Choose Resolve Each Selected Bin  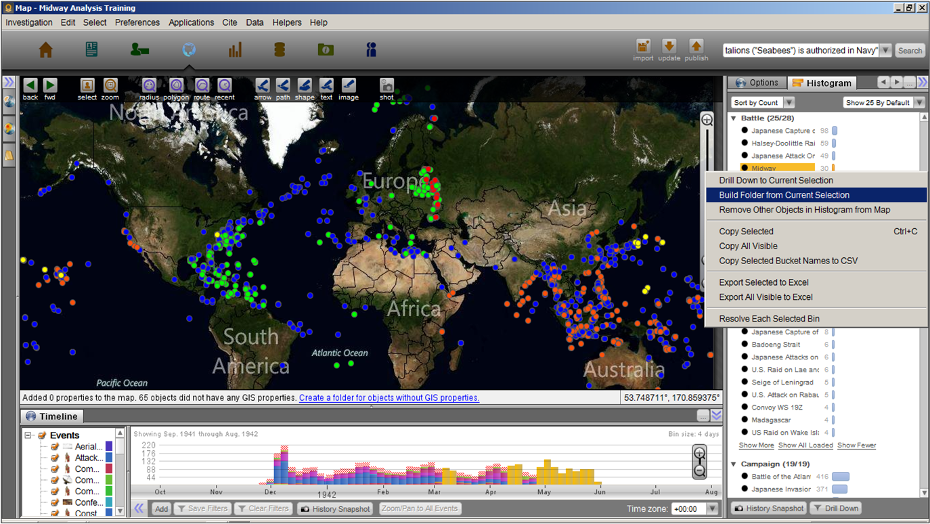point(816,319)
